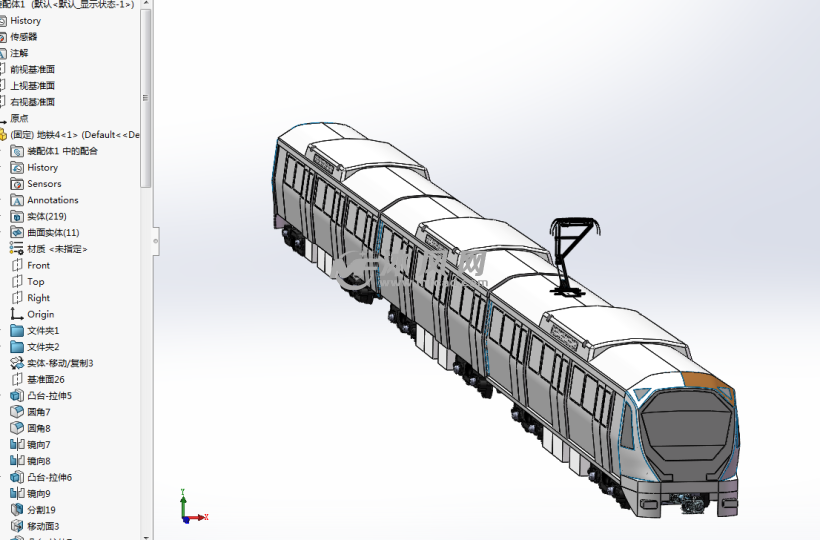Click the 曲面实体(11) surface bodies icon
Screen dimensions: 820x540
point(17,233)
